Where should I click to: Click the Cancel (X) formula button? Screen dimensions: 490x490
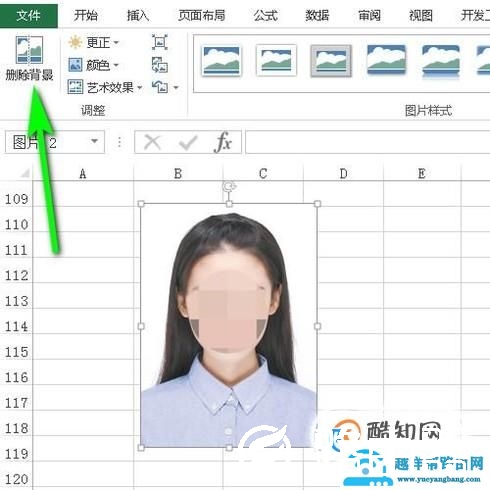152,142
